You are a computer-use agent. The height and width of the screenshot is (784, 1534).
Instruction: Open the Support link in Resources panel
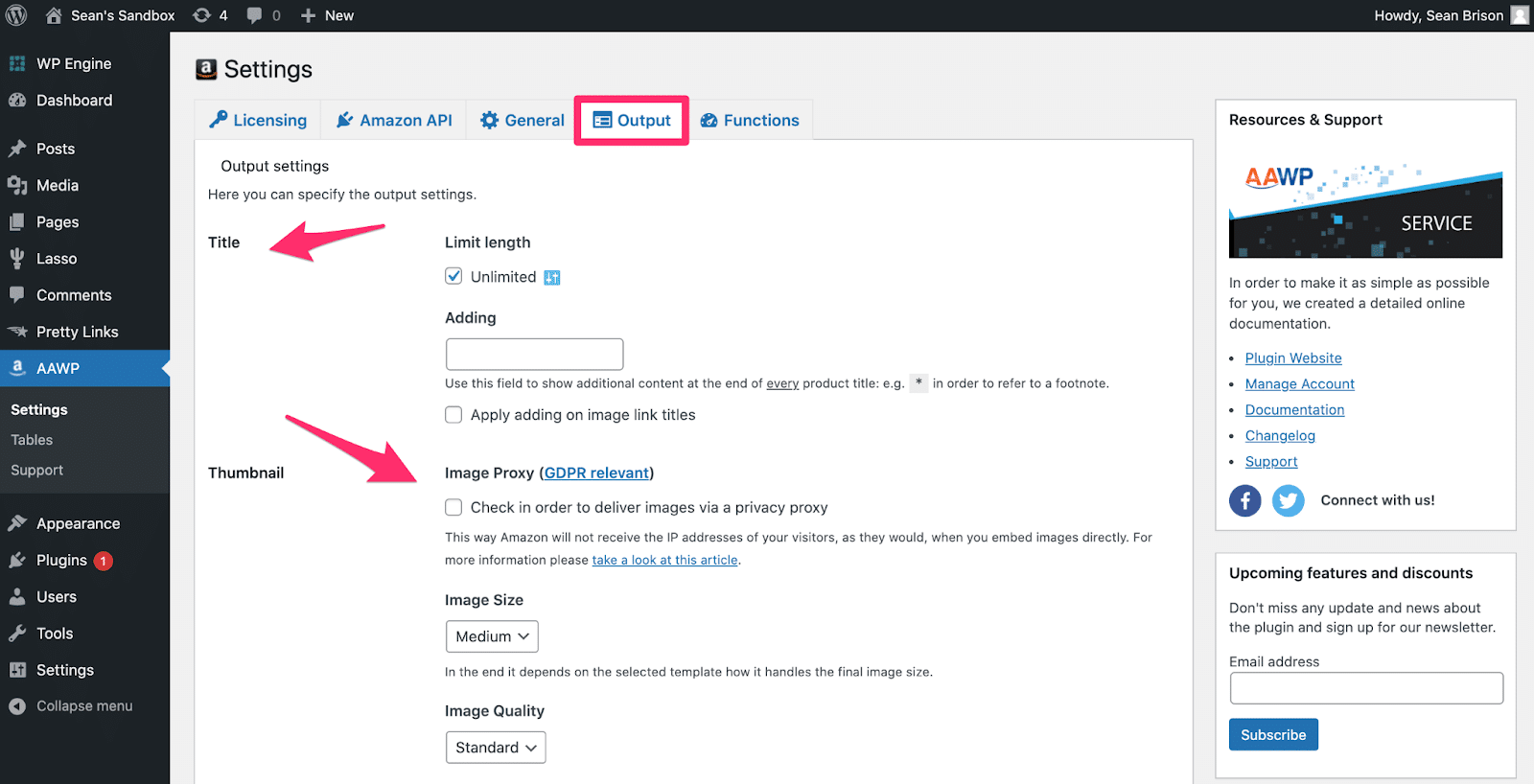tap(1271, 461)
